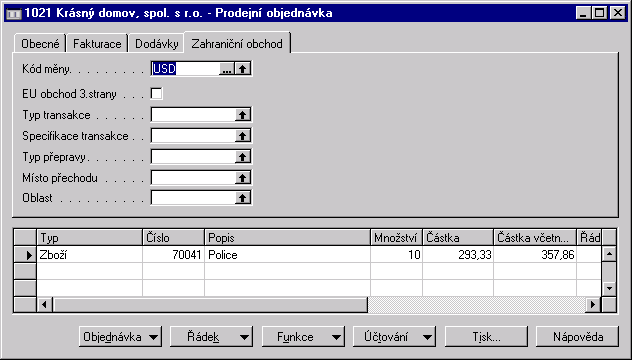
Task: Select the amount including VAT 357,86
Action: (x=535, y=255)
